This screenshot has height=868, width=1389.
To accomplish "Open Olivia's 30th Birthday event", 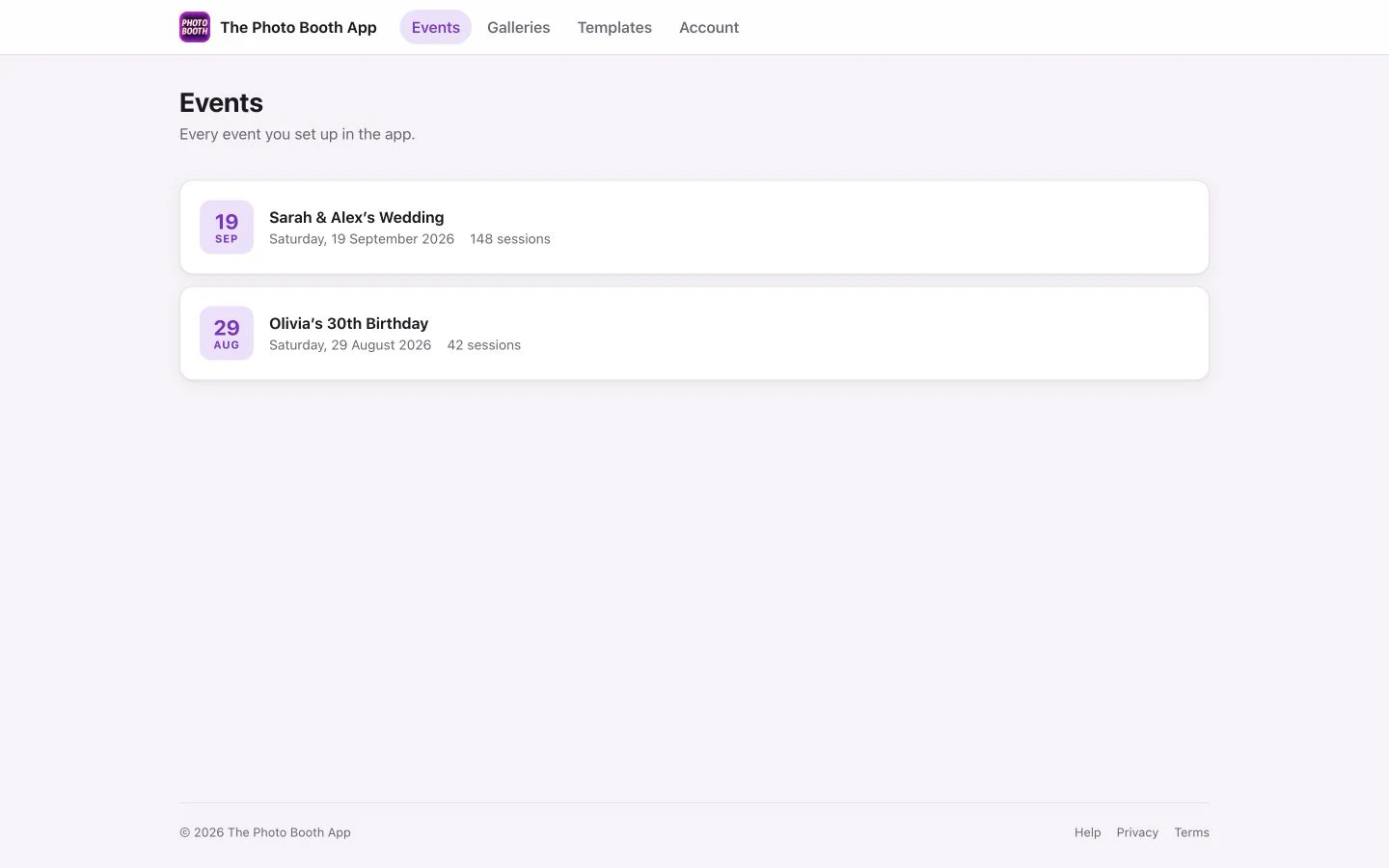I will tap(694, 333).
